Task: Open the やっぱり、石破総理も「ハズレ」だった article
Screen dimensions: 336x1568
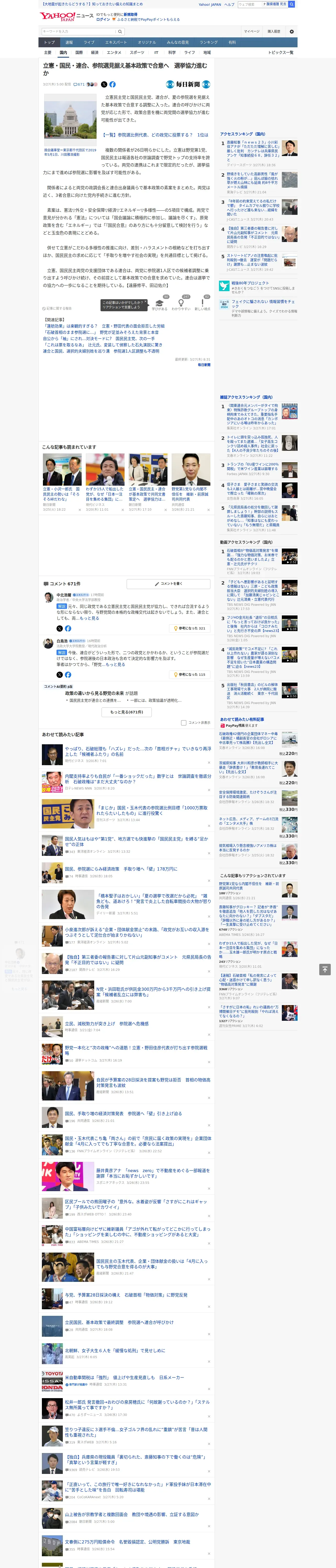Action: coord(138,752)
